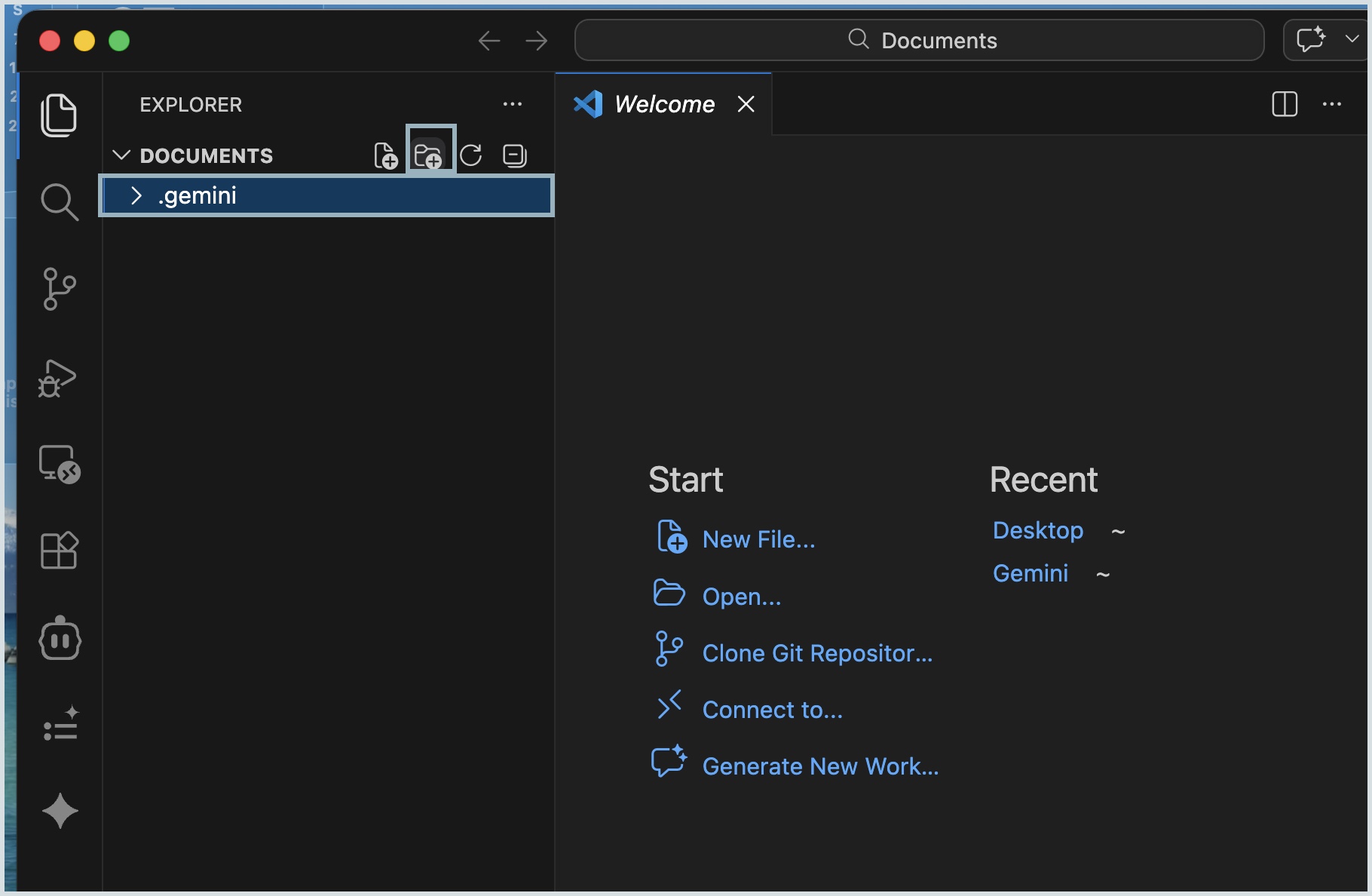This screenshot has height=896, width=1372.
Task: Open Remote Explorer view
Action: (x=60, y=464)
